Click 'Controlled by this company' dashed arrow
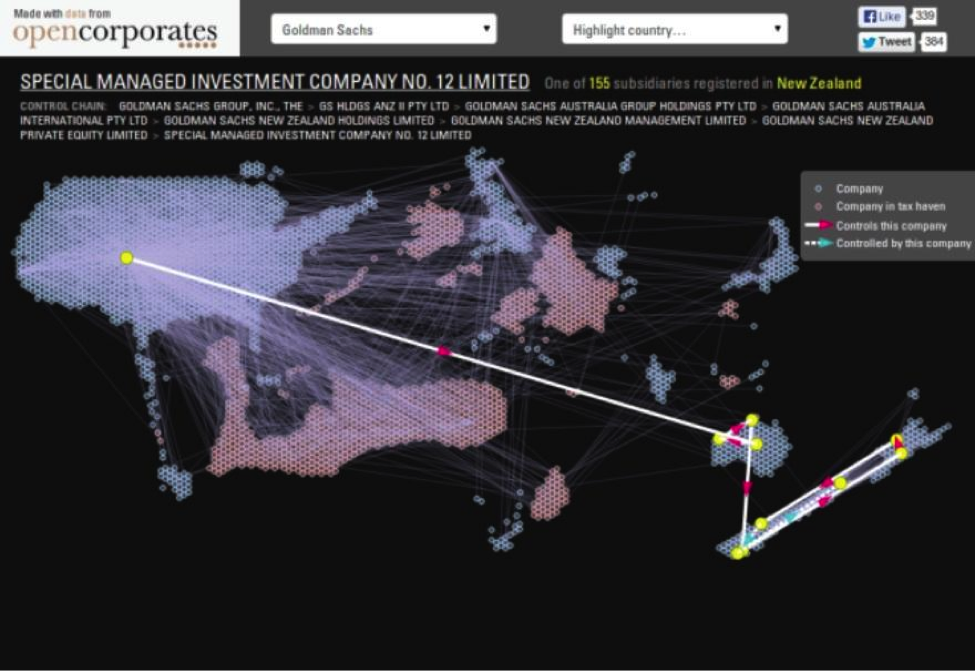This screenshot has height=671, width=975. pyautogui.click(x=819, y=244)
